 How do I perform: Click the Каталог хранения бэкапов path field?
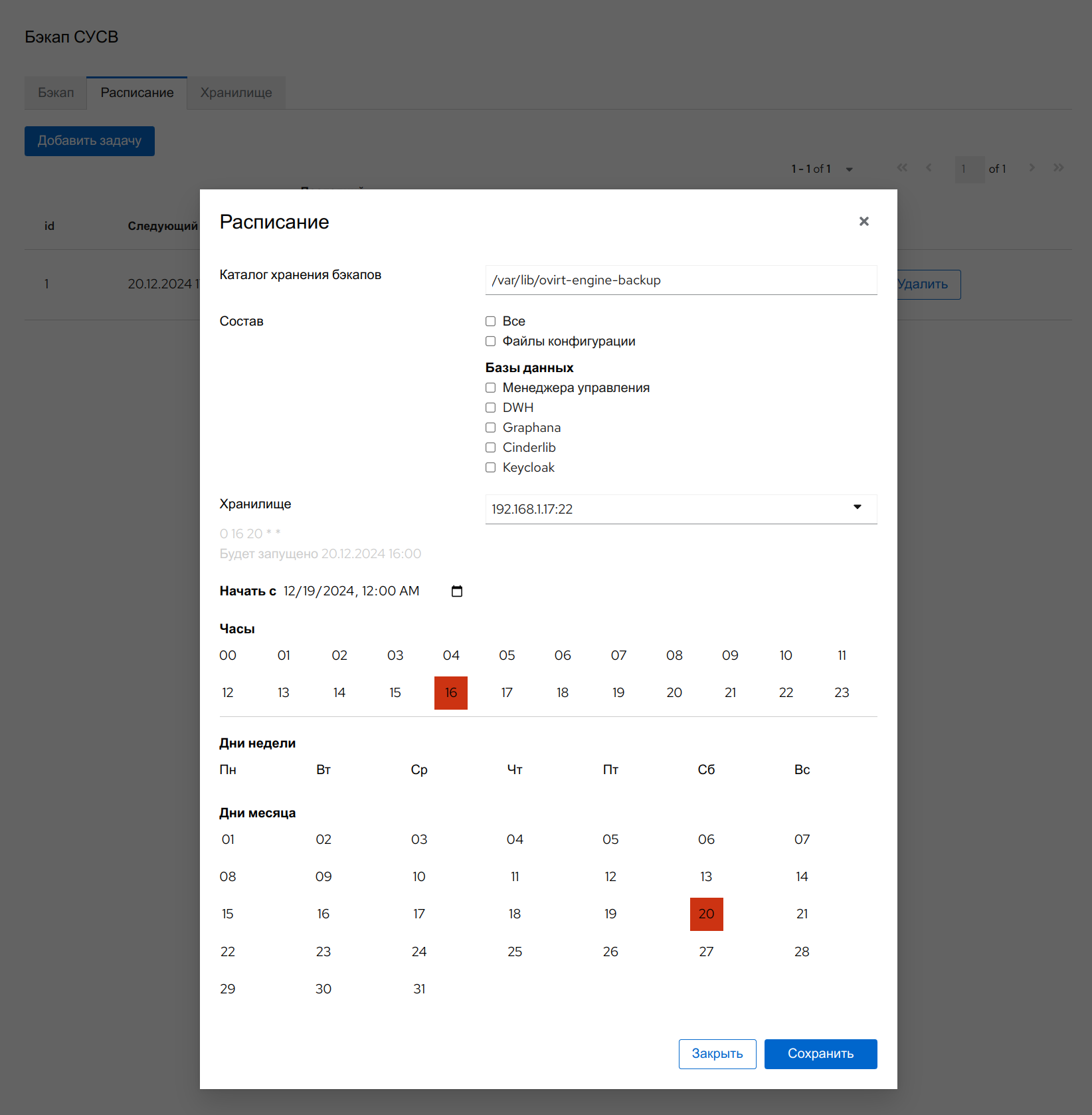[x=681, y=280]
